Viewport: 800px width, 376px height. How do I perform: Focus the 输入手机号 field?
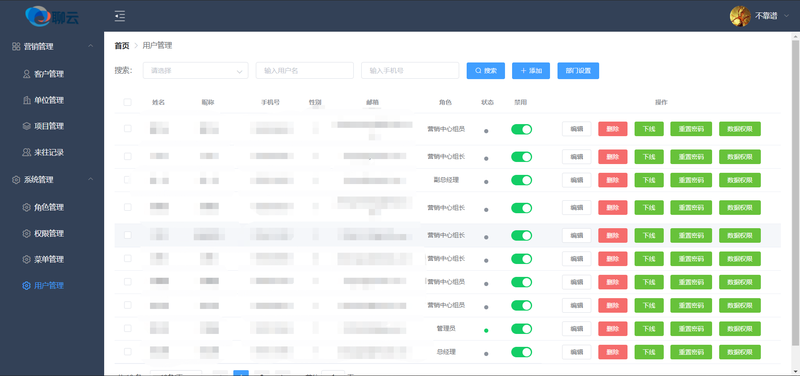coord(410,70)
